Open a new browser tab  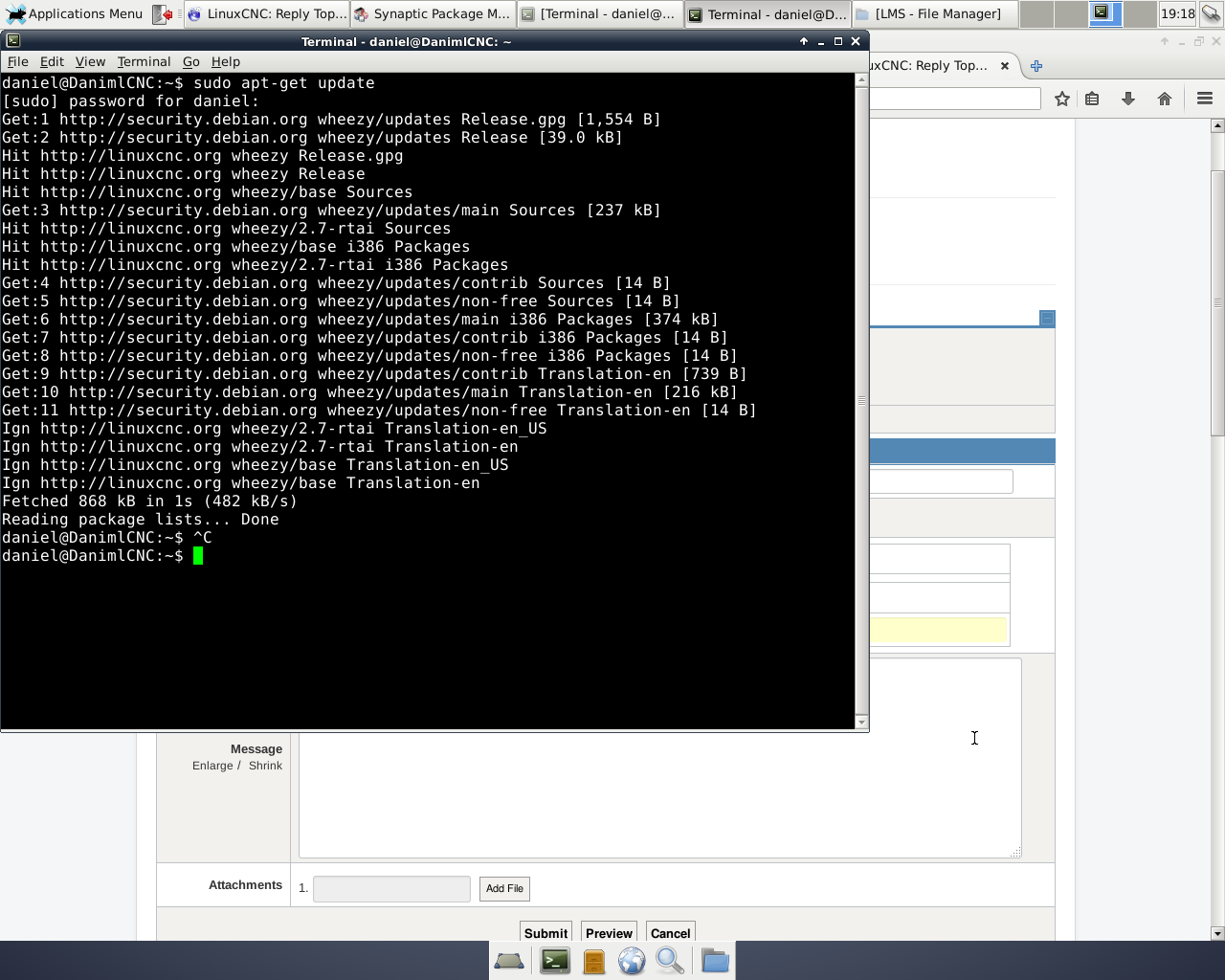pos(1036,66)
